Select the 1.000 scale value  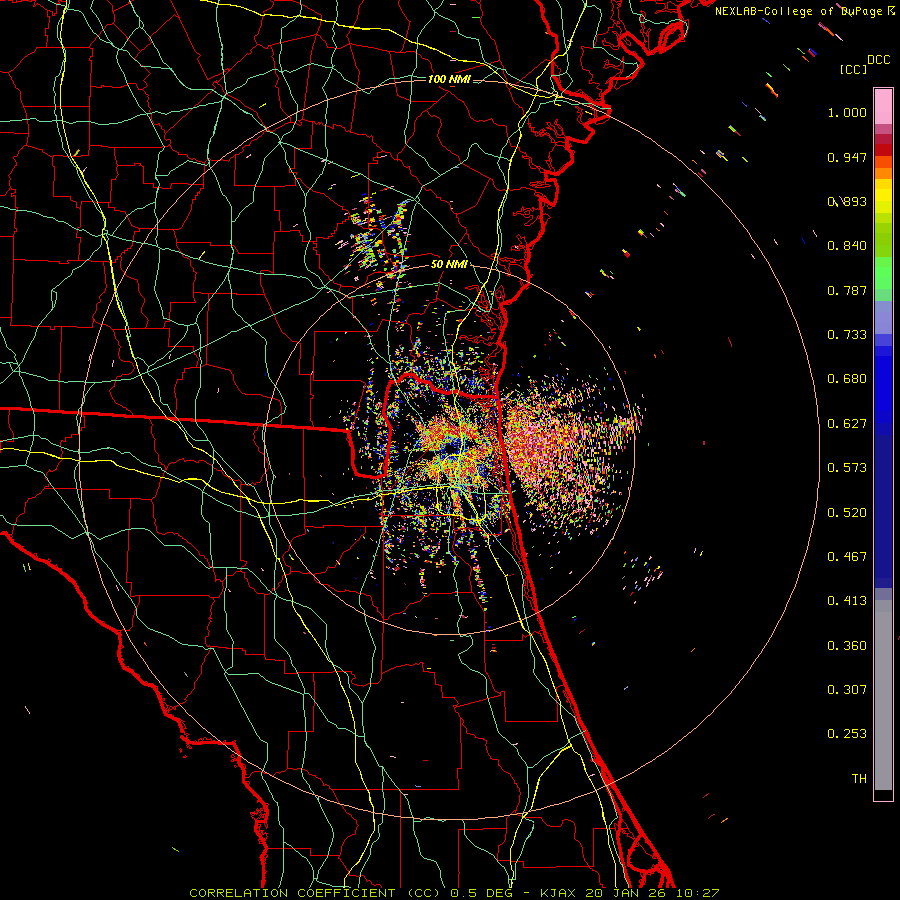[x=847, y=112]
